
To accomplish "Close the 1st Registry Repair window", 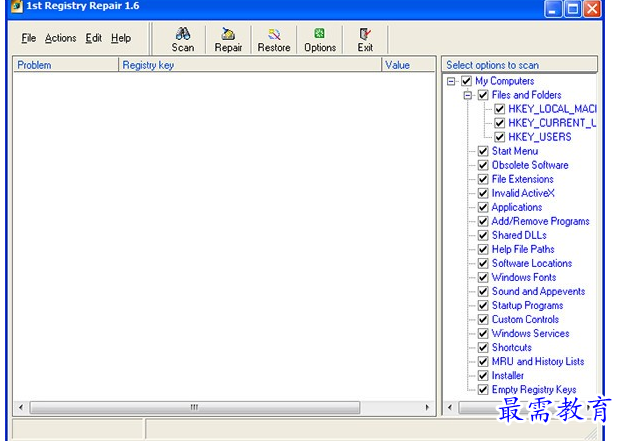I will click(x=592, y=9).
